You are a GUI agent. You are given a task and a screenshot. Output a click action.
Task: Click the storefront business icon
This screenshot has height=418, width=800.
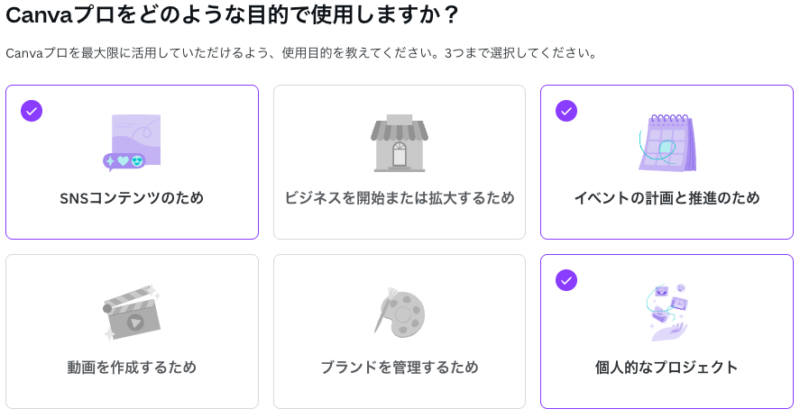point(399,142)
